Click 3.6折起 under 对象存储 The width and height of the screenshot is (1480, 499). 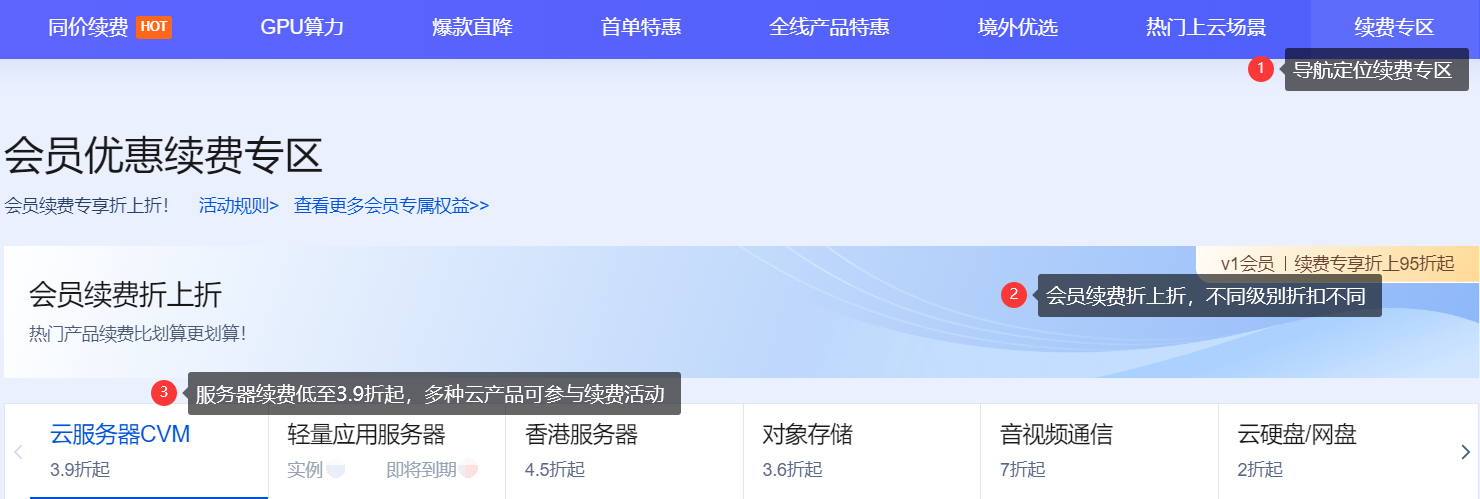(x=792, y=469)
